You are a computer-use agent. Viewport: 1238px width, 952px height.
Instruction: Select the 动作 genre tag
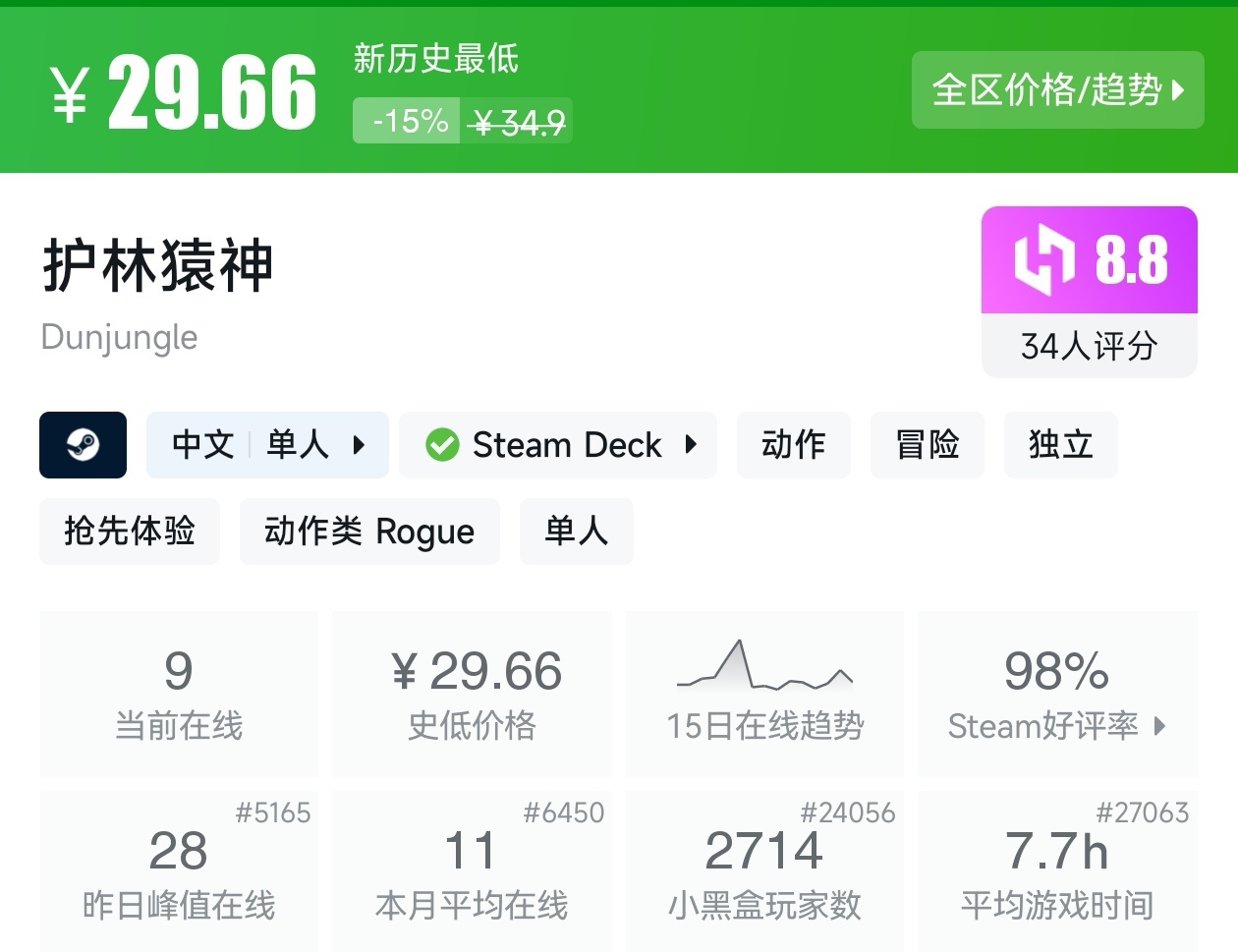(793, 445)
